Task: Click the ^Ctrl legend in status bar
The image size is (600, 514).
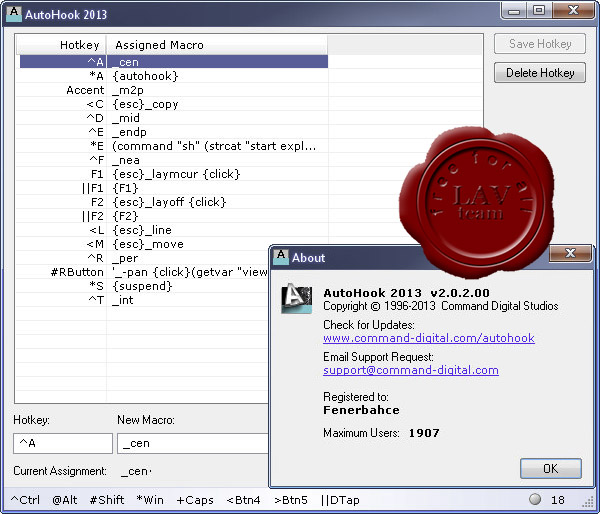Action: click(25, 500)
